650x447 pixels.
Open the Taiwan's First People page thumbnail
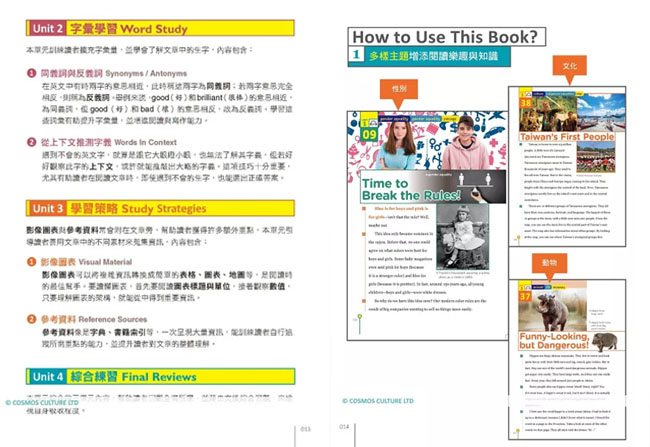567,167
